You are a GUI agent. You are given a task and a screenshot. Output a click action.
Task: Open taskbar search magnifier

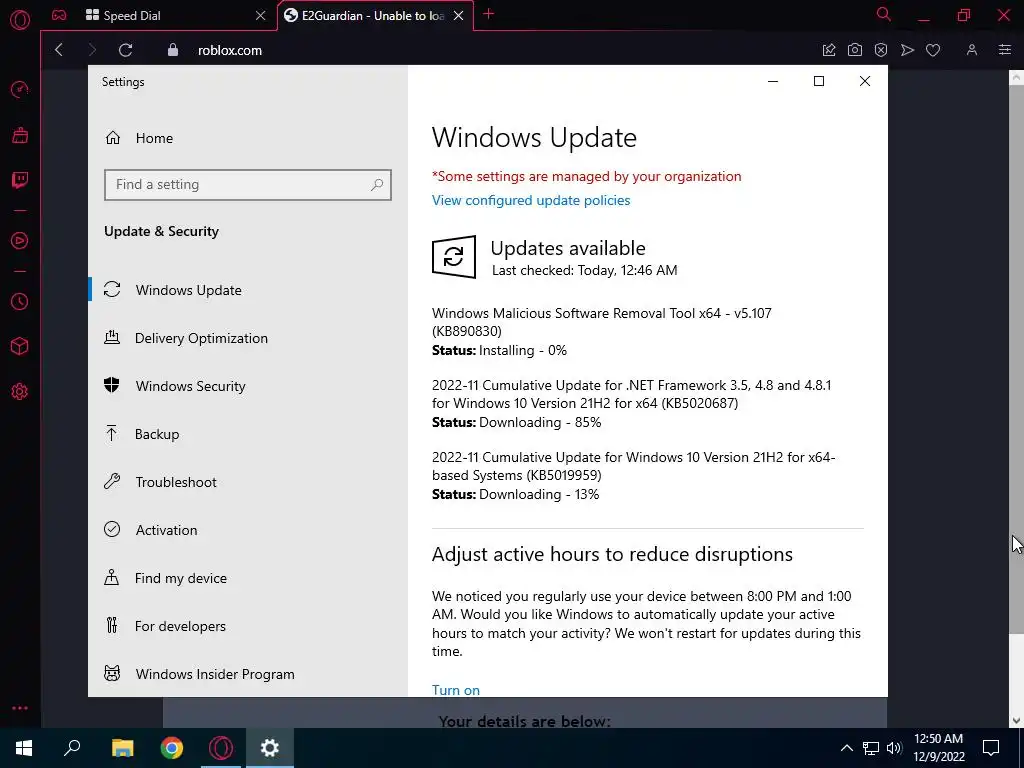pyautogui.click(x=72, y=748)
